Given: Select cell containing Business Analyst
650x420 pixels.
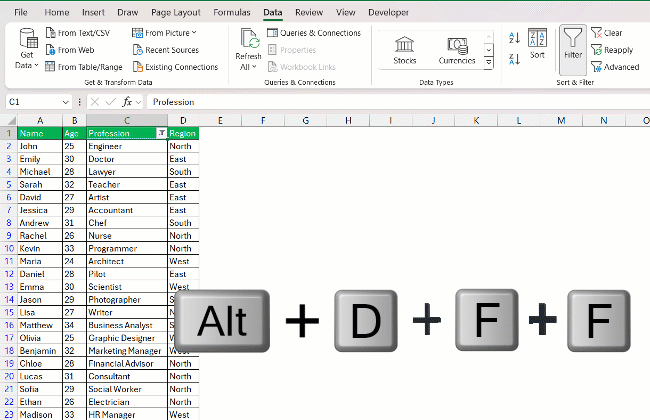Looking at the screenshot, I should tap(127, 325).
